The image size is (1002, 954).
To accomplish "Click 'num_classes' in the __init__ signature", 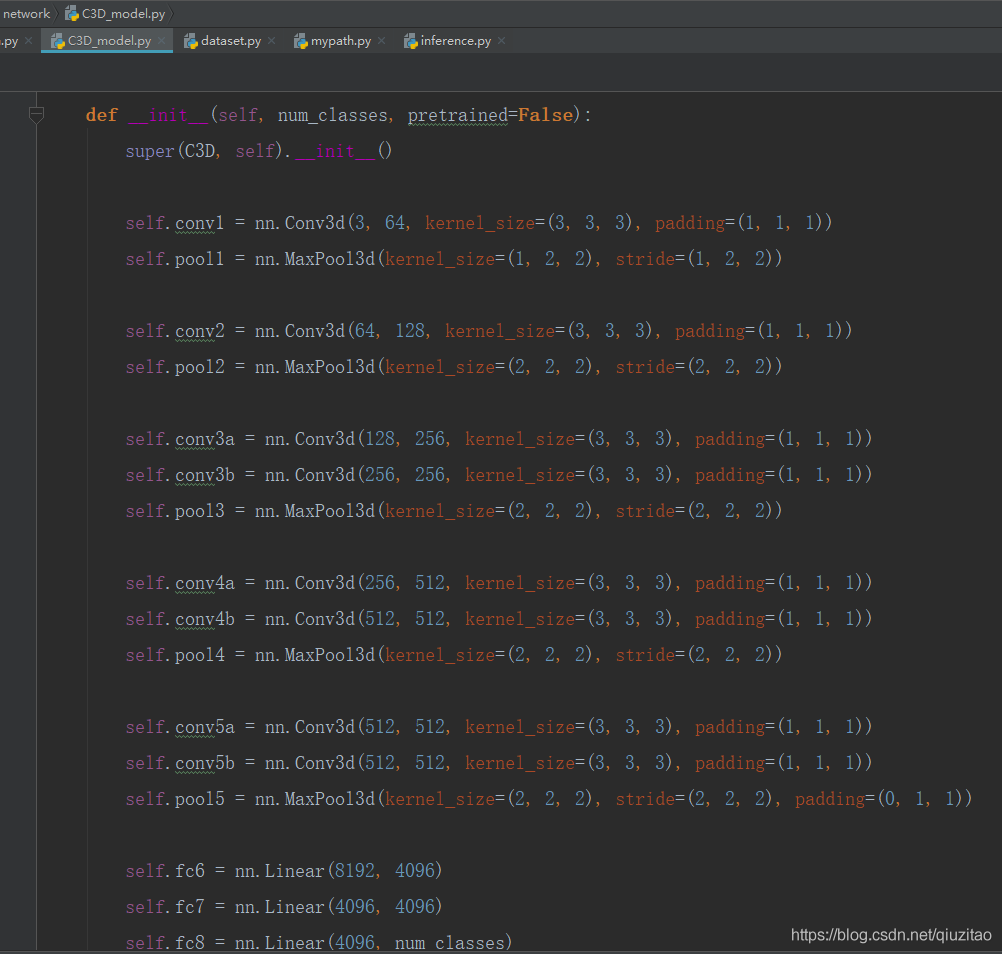I will coord(332,115).
